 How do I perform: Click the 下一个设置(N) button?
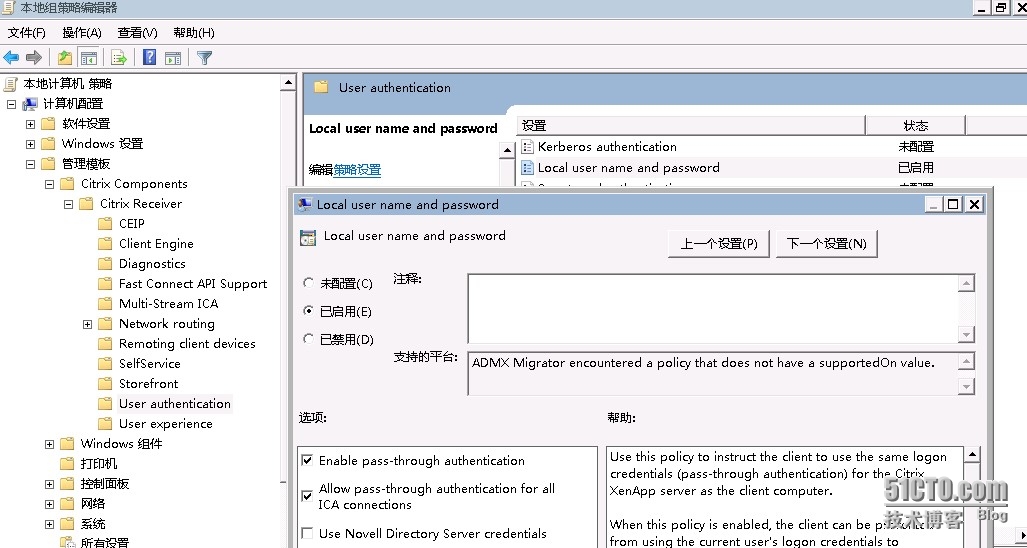click(827, 244)
